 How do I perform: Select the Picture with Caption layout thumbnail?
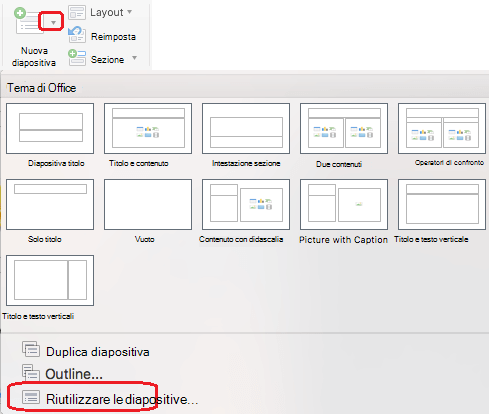(x=344, y=204)
